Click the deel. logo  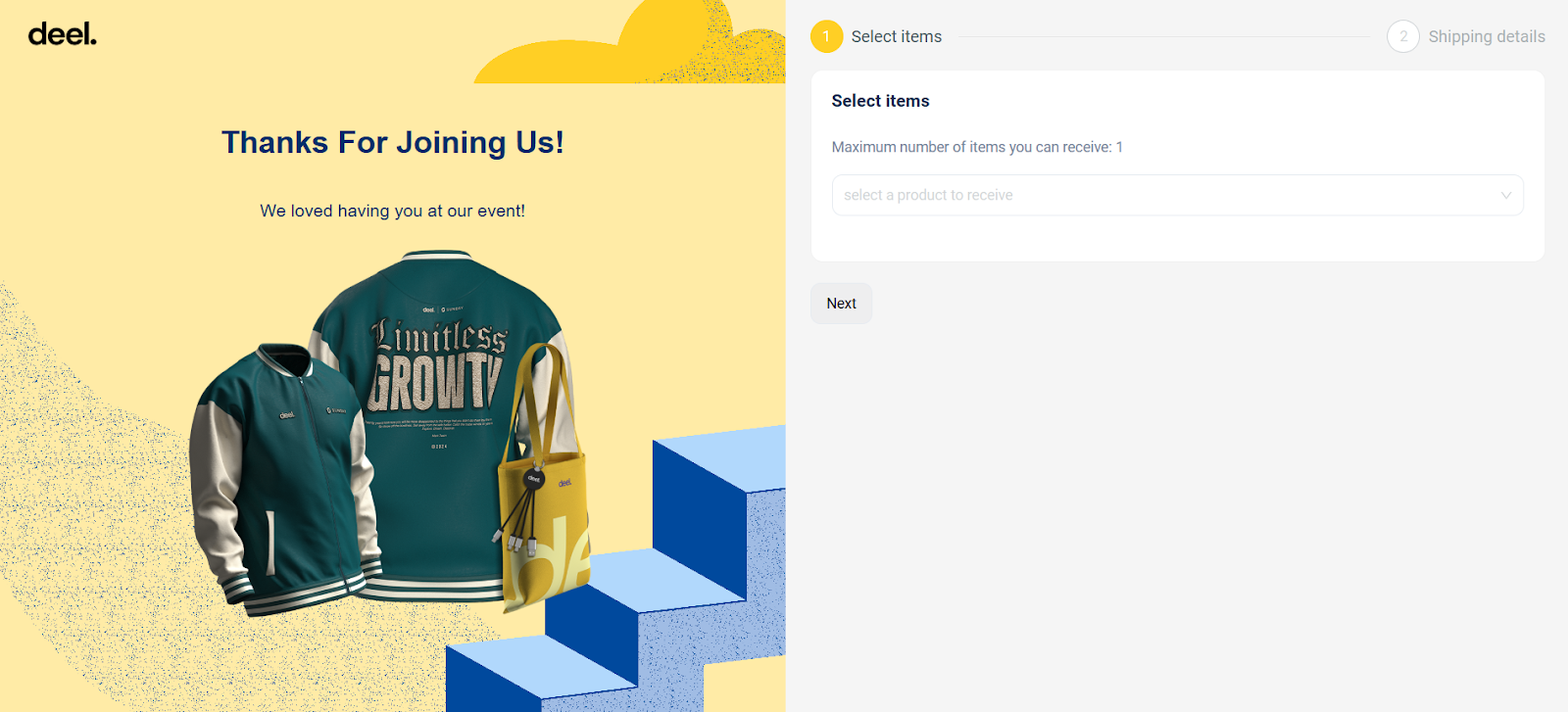click(x=63, y=34)
